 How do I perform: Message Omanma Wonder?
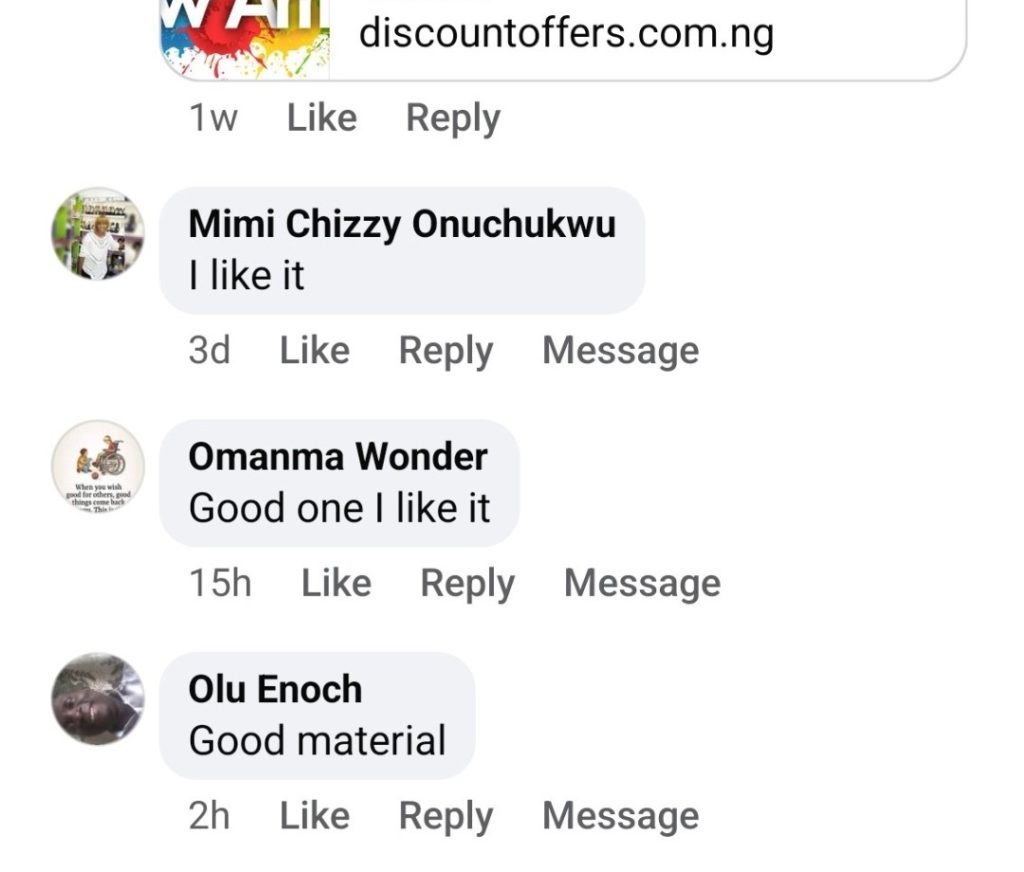coord(642,583)
